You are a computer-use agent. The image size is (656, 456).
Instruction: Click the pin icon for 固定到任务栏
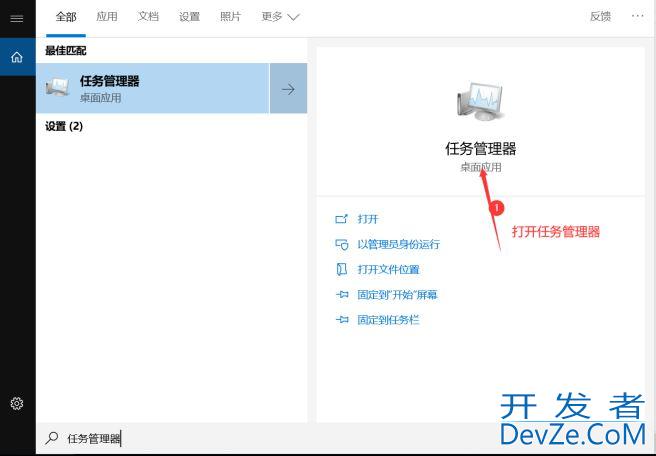point(341,320)
